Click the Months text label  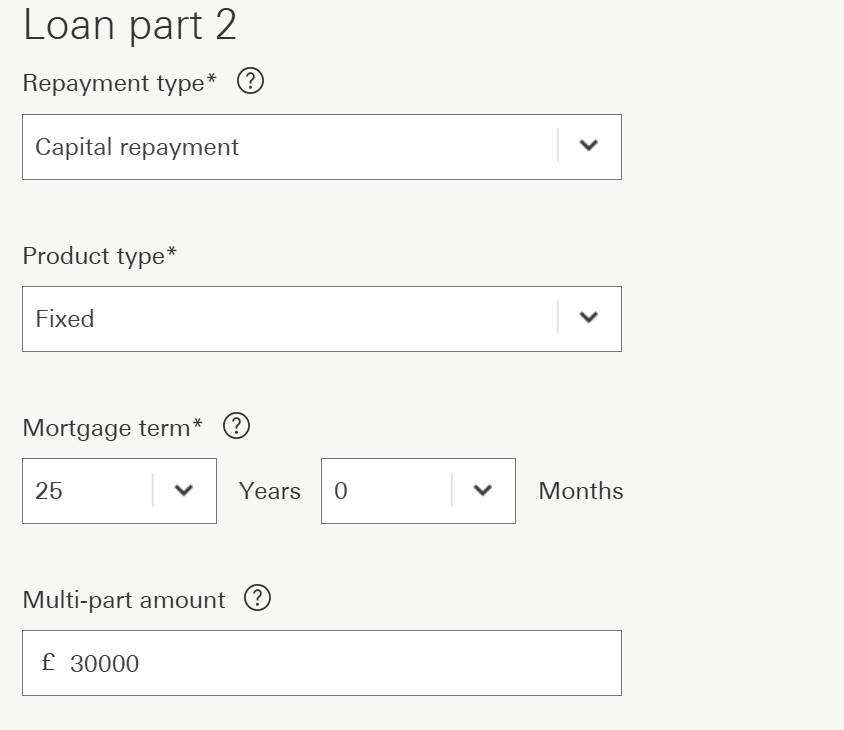[580, 491]
